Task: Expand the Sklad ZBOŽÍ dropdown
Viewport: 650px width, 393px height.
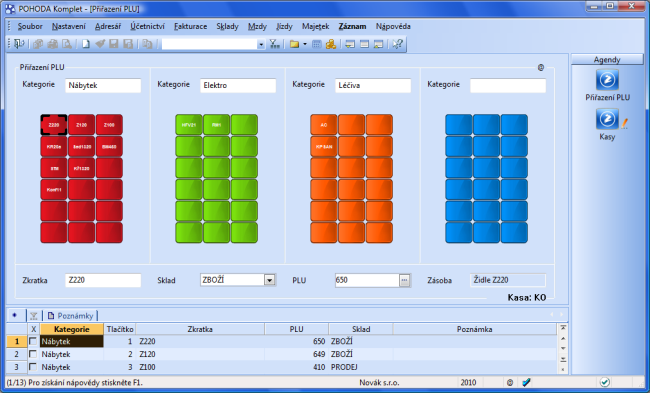Action: pyautogui.click(x=269, y=280)
